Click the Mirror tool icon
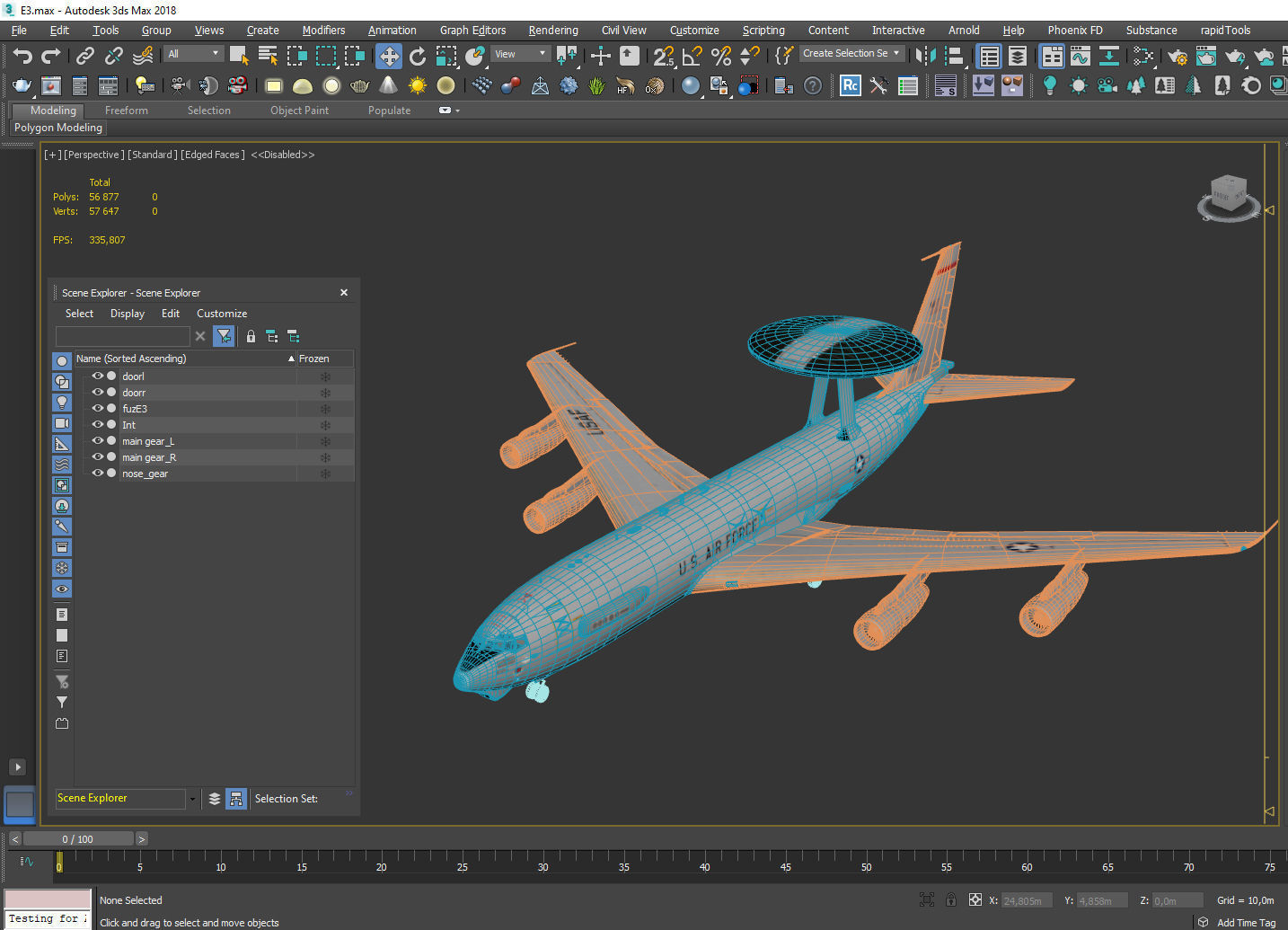1288x930 pixels. click(x=924, y=57)
